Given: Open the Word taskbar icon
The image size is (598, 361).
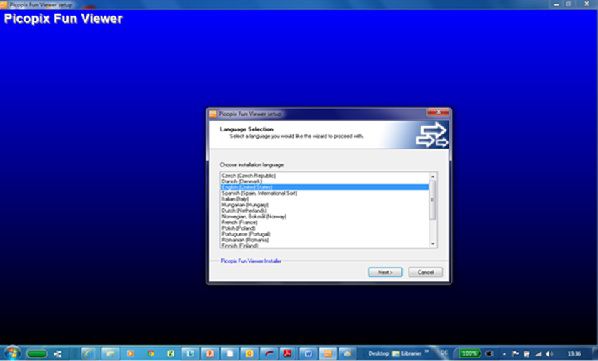Looking at the screenshot, I should click(x=308, y=354).
